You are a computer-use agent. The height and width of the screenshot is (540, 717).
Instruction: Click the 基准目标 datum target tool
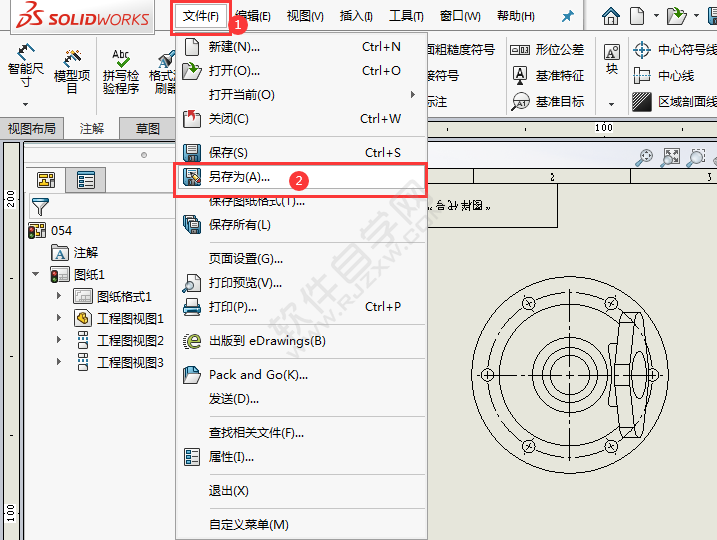click(548, 101)
